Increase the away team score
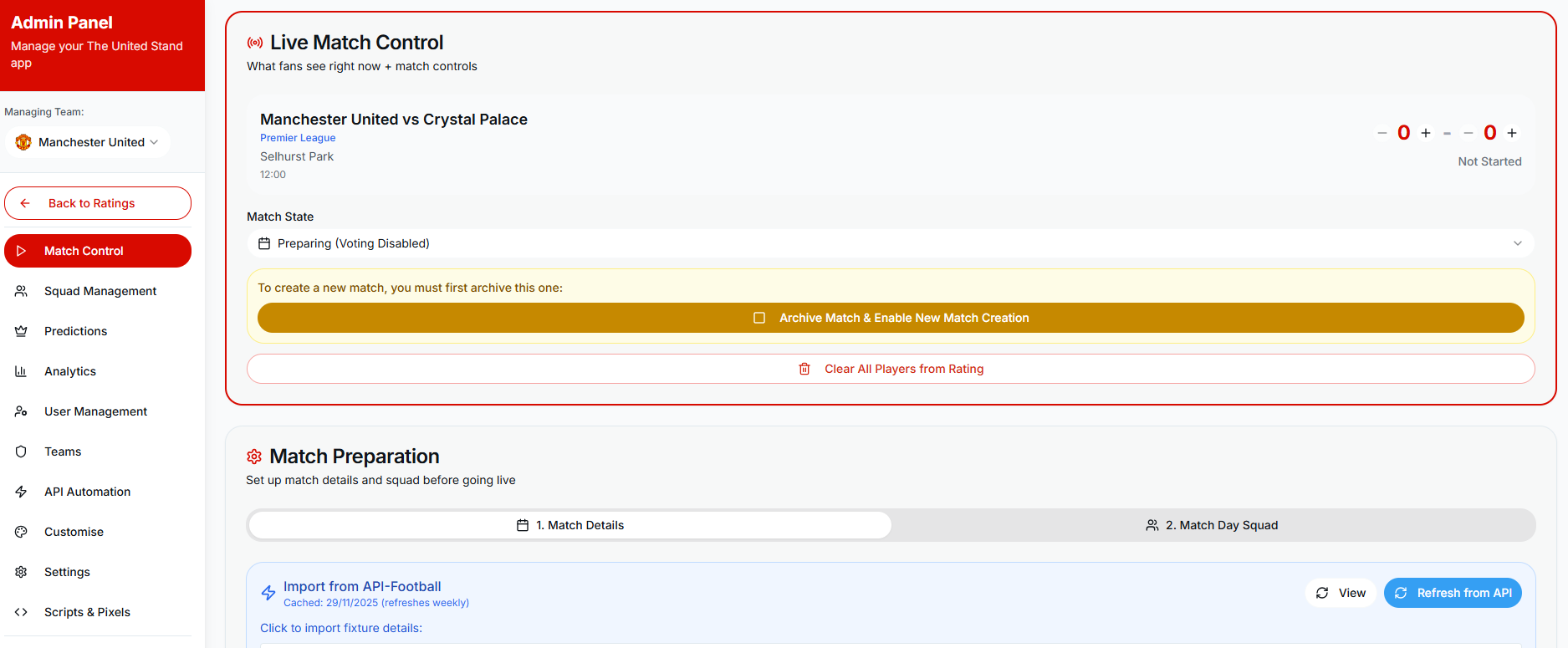Viewport: 1568px width, 648px height. coord(1512,133)
